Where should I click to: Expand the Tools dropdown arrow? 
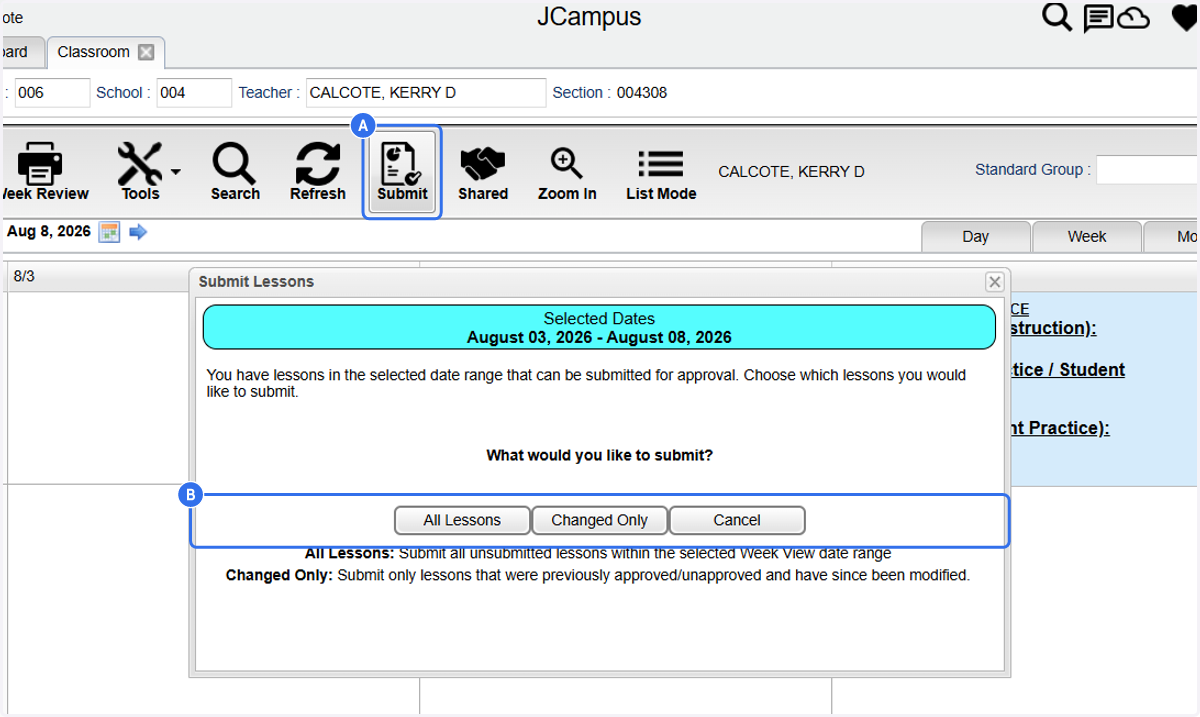[x=176, y=171]
